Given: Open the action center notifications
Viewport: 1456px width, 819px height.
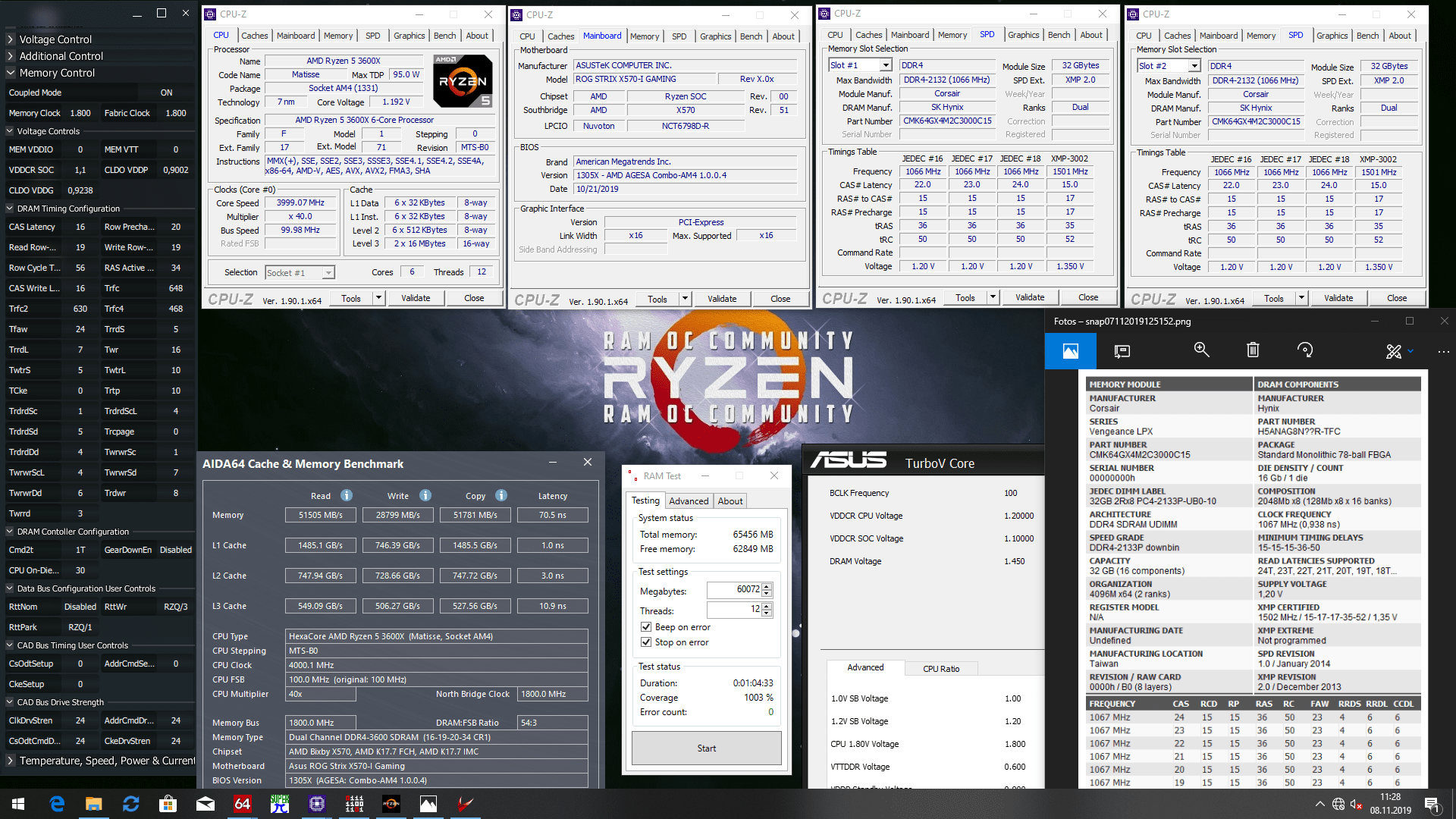Looking at the screenshot, I should [x=1431, y=804].
